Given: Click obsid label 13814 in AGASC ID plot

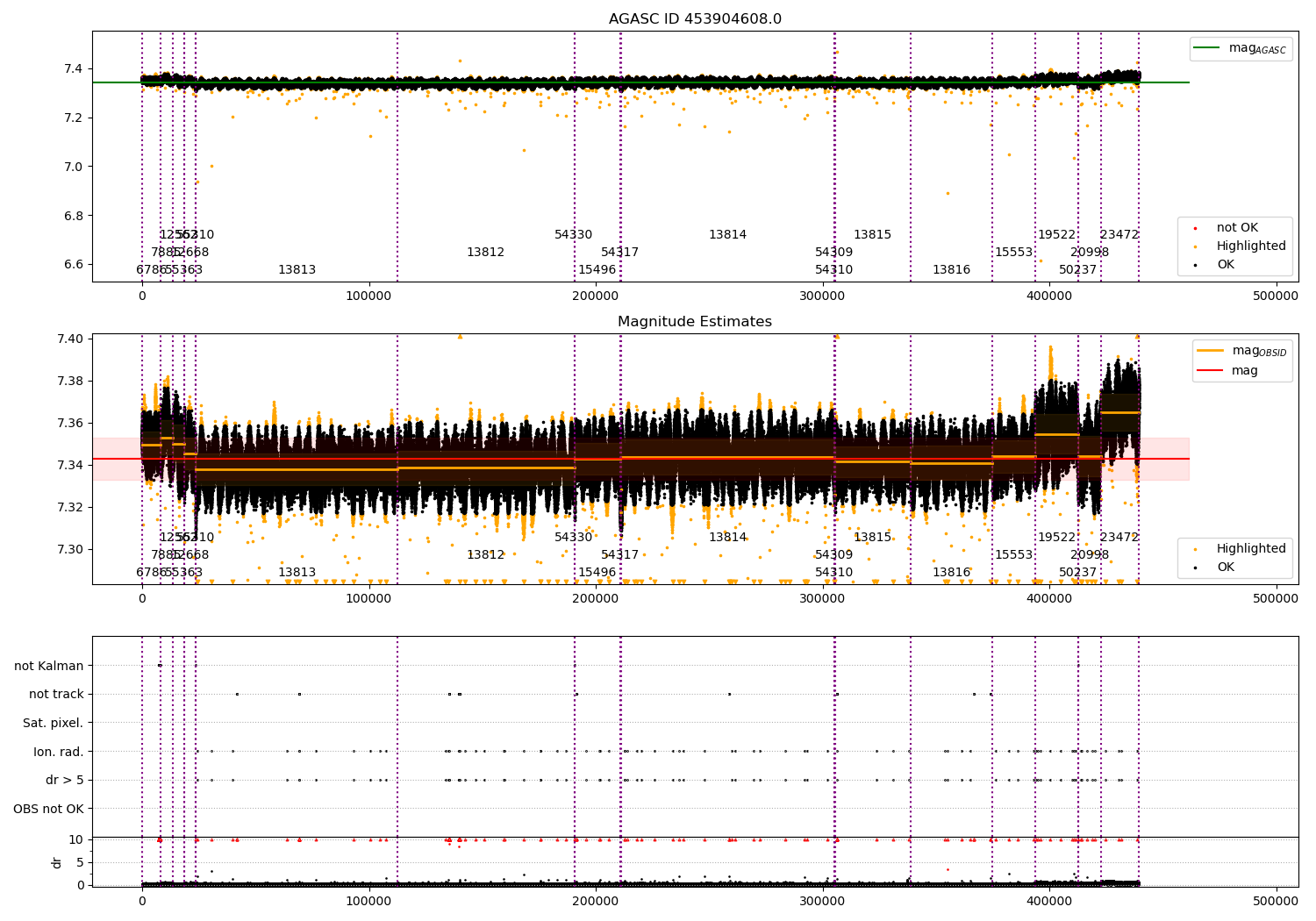Looking at the screenshot, I should (x=728, y=235).
